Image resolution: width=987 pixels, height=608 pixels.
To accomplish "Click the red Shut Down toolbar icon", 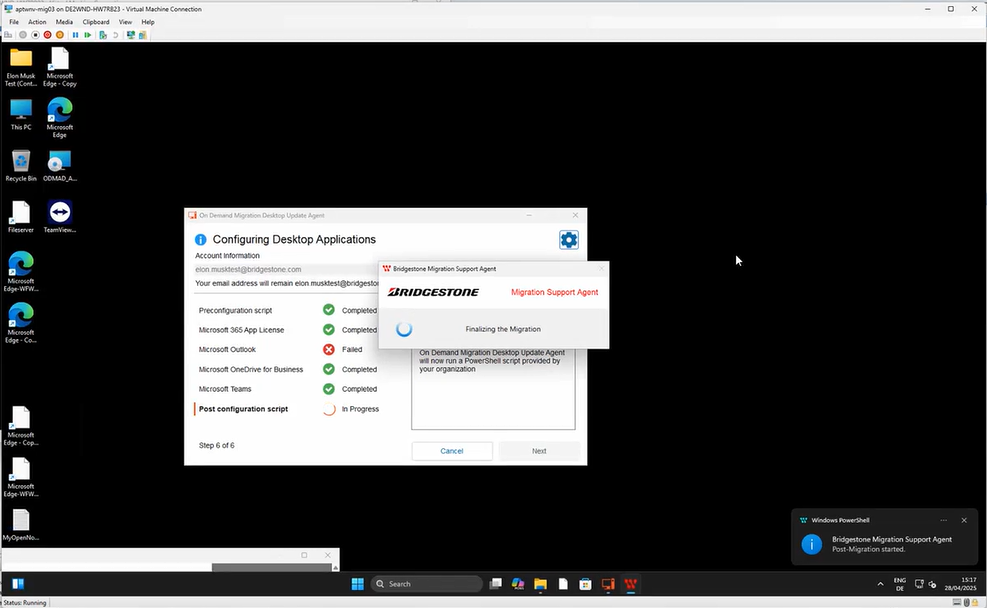I will coord(47,35).
